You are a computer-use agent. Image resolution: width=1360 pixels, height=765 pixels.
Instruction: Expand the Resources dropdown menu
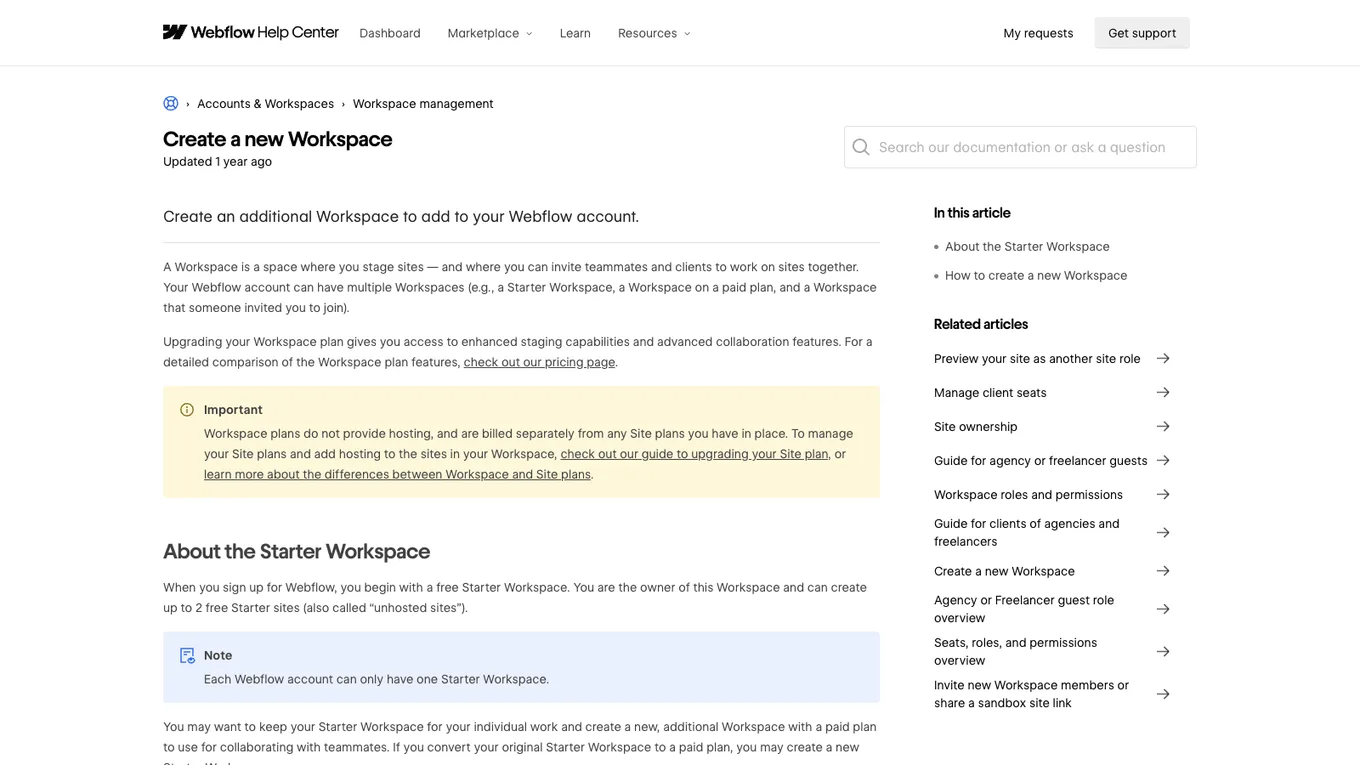coord(654,33)
